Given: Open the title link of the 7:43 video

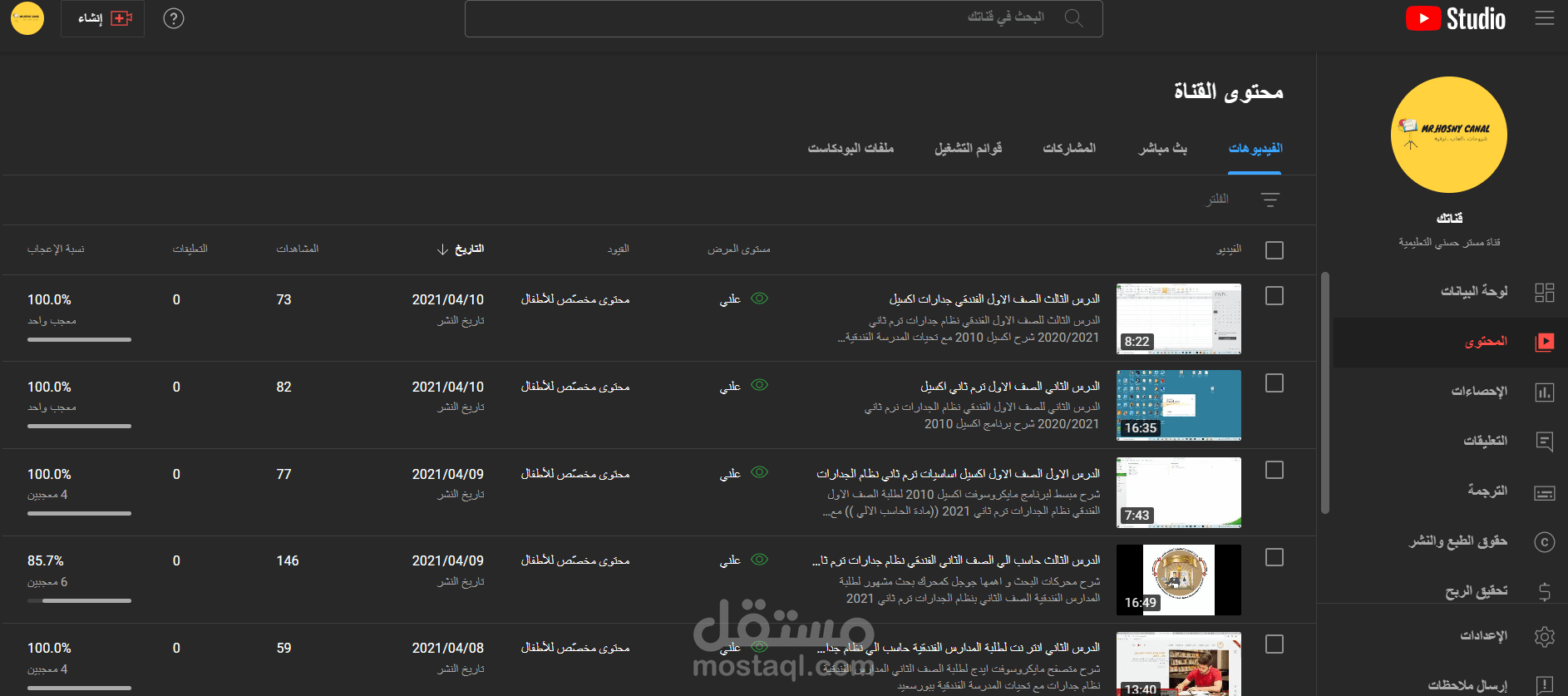Looking at the screenshot, I should (x=958, y=474).
